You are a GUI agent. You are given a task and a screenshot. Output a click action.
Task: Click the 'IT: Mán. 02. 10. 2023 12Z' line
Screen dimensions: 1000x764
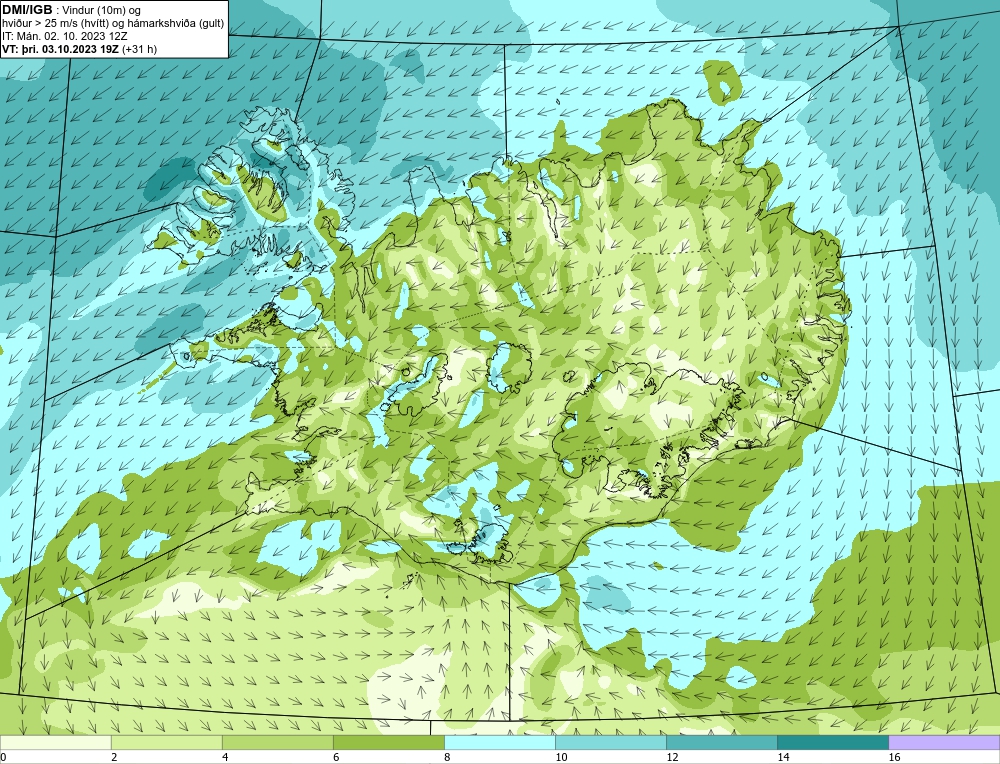64,36
